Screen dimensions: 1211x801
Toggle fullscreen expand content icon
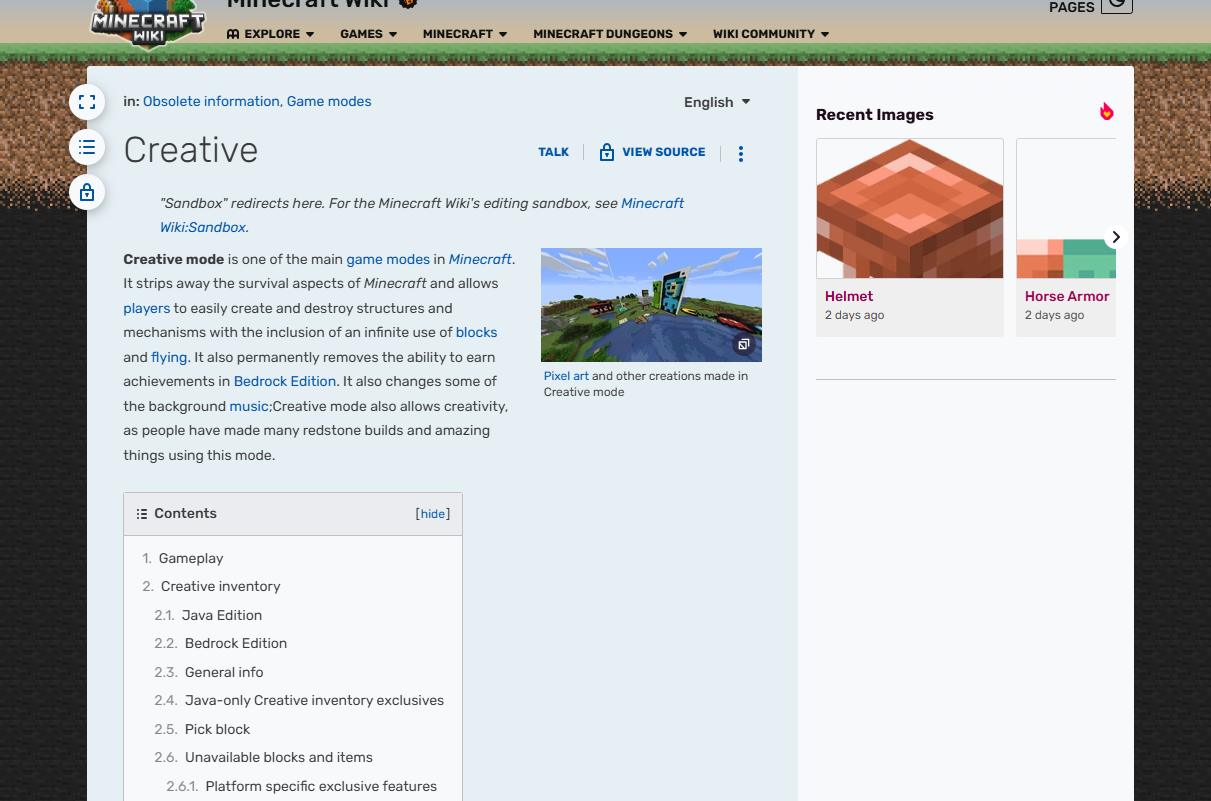87,102
